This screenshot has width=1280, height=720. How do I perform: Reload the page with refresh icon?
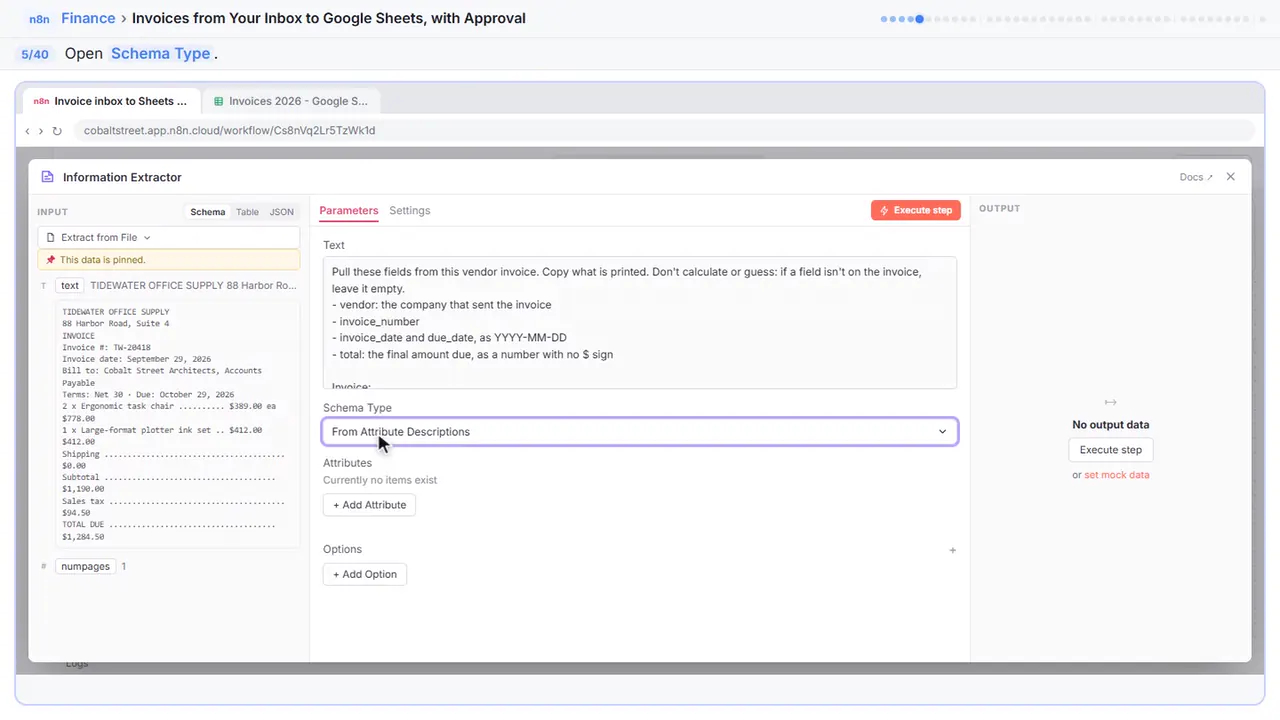(x=57, y=131)
